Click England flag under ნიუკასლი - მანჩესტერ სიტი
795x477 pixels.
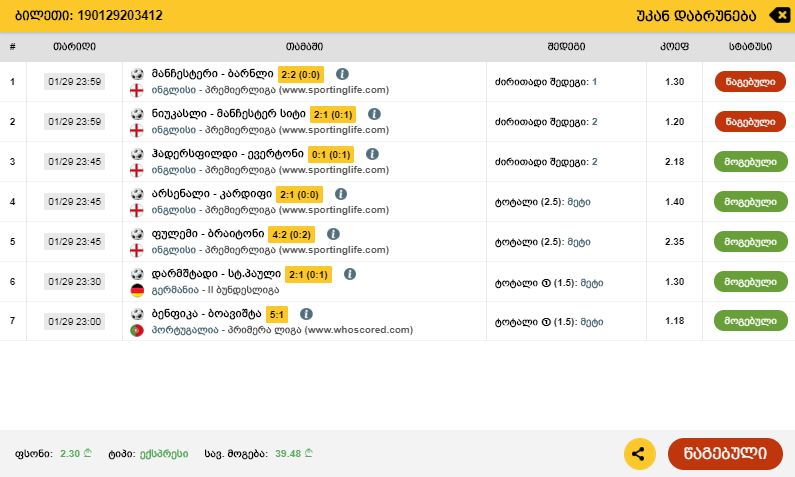pos(137,130)
